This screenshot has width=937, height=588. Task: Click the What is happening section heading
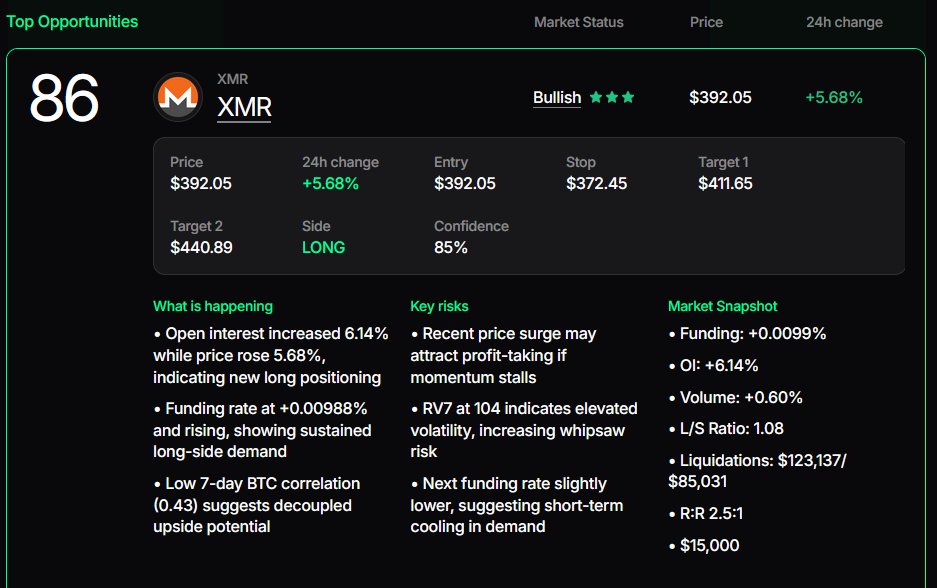(212, 306)
